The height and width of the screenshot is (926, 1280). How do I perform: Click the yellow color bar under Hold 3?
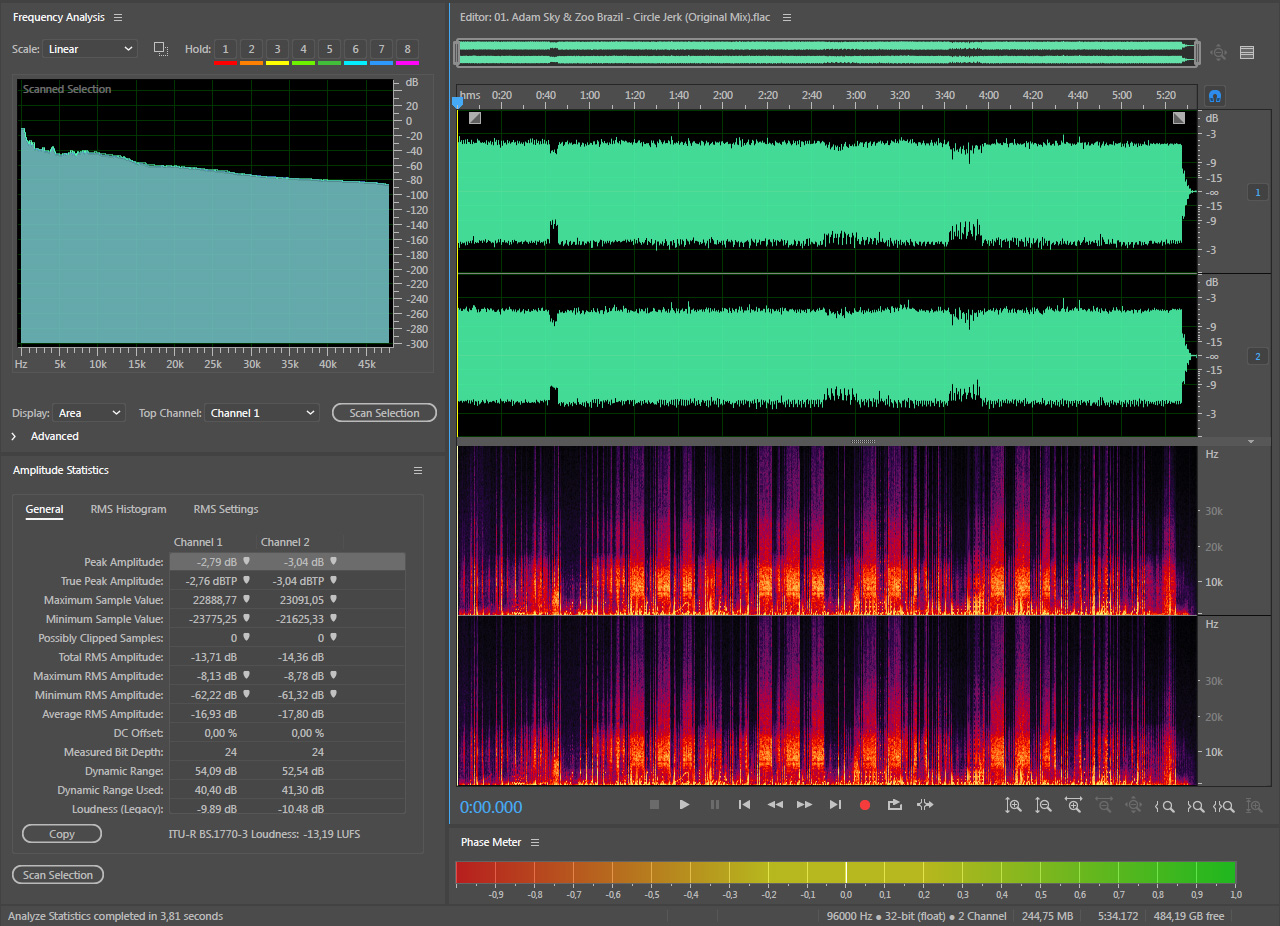pos(277,63)
